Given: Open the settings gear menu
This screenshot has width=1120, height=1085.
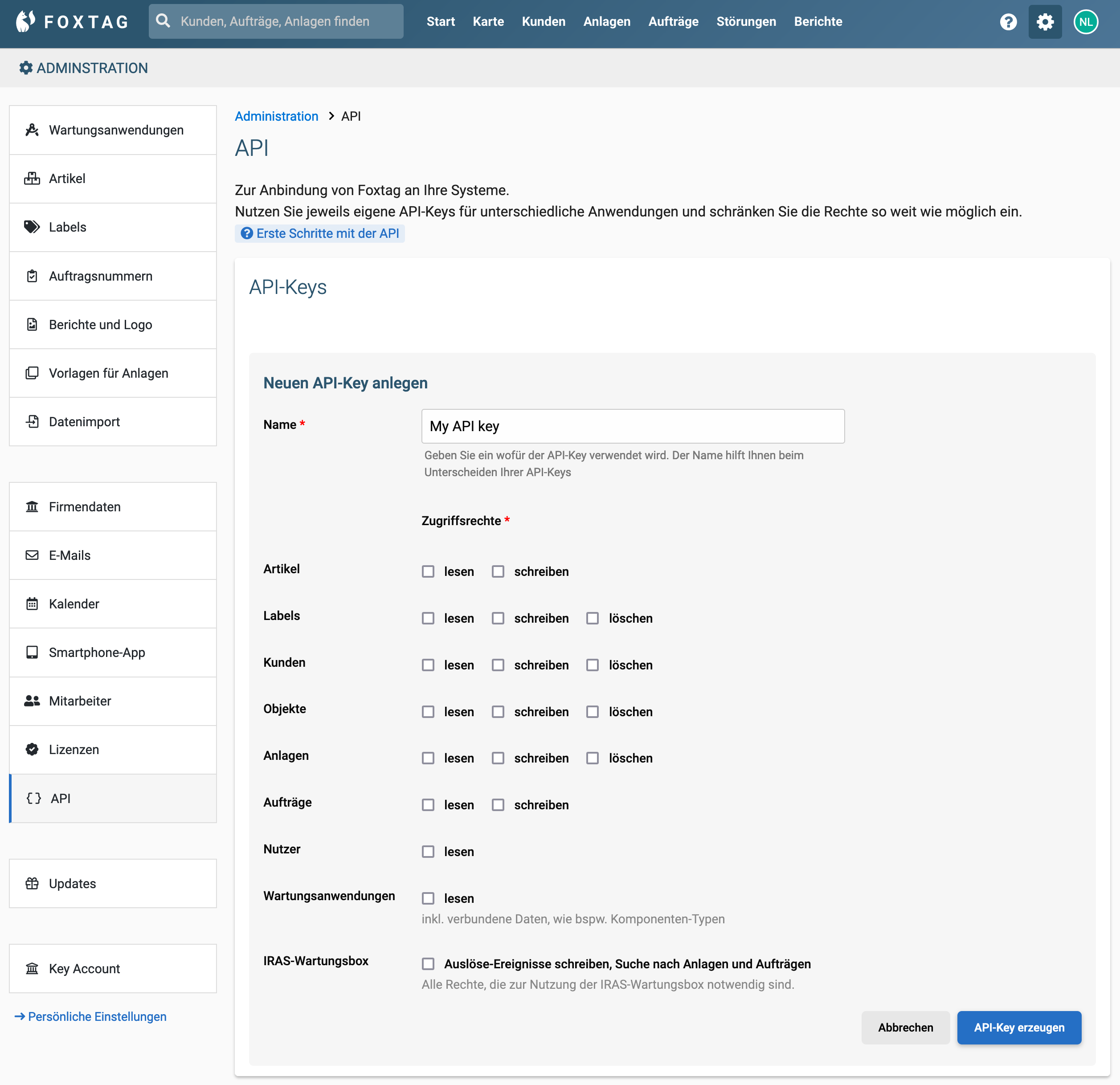Looking at the screenshot, I should point(1045,21).
